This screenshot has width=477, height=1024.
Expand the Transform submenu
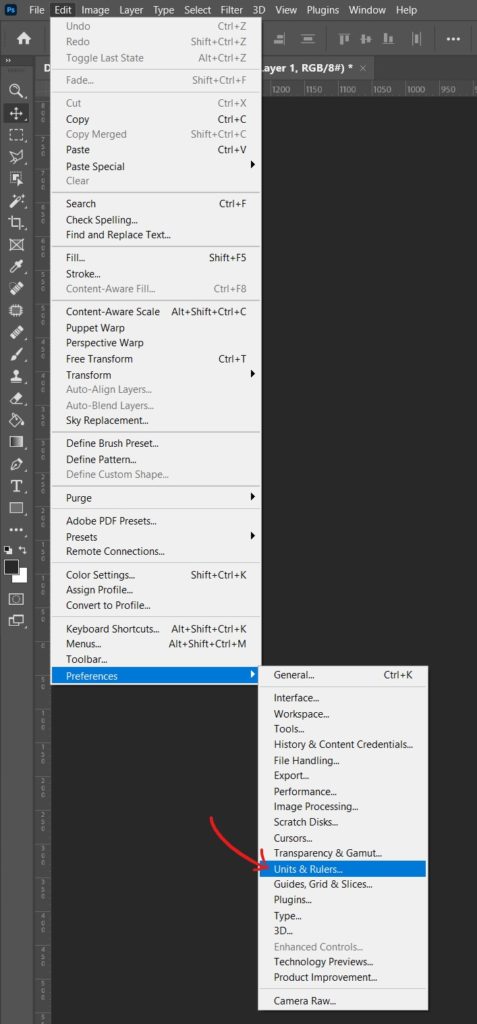click(156, 375)
